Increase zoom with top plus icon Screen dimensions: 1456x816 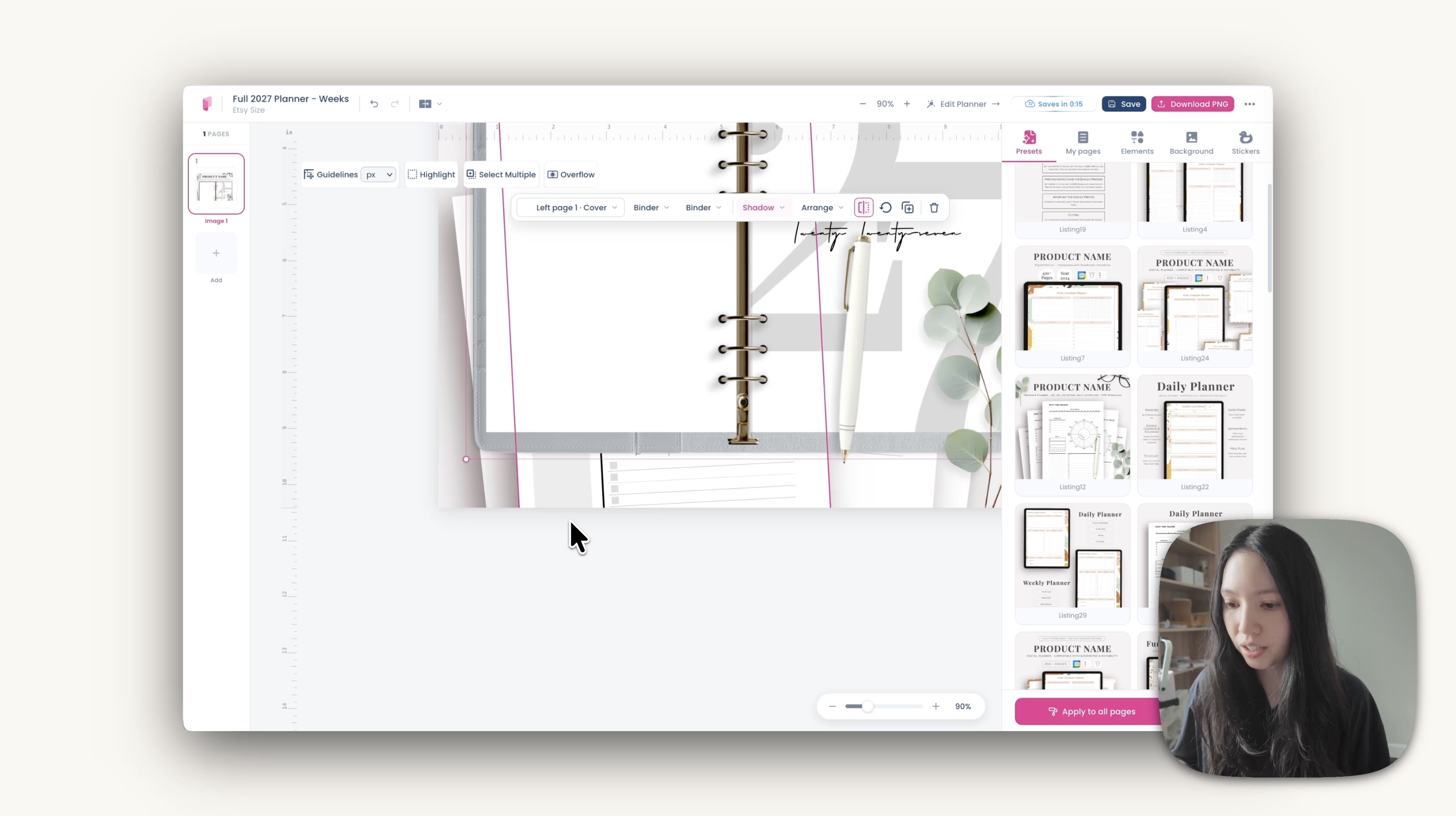[907, 104]
